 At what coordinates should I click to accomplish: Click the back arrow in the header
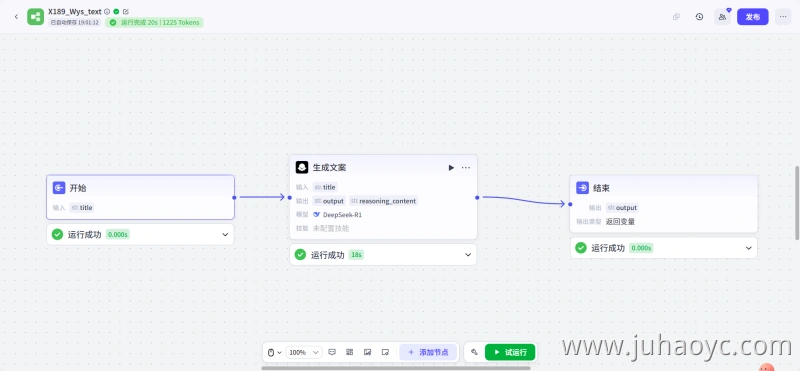16,17
